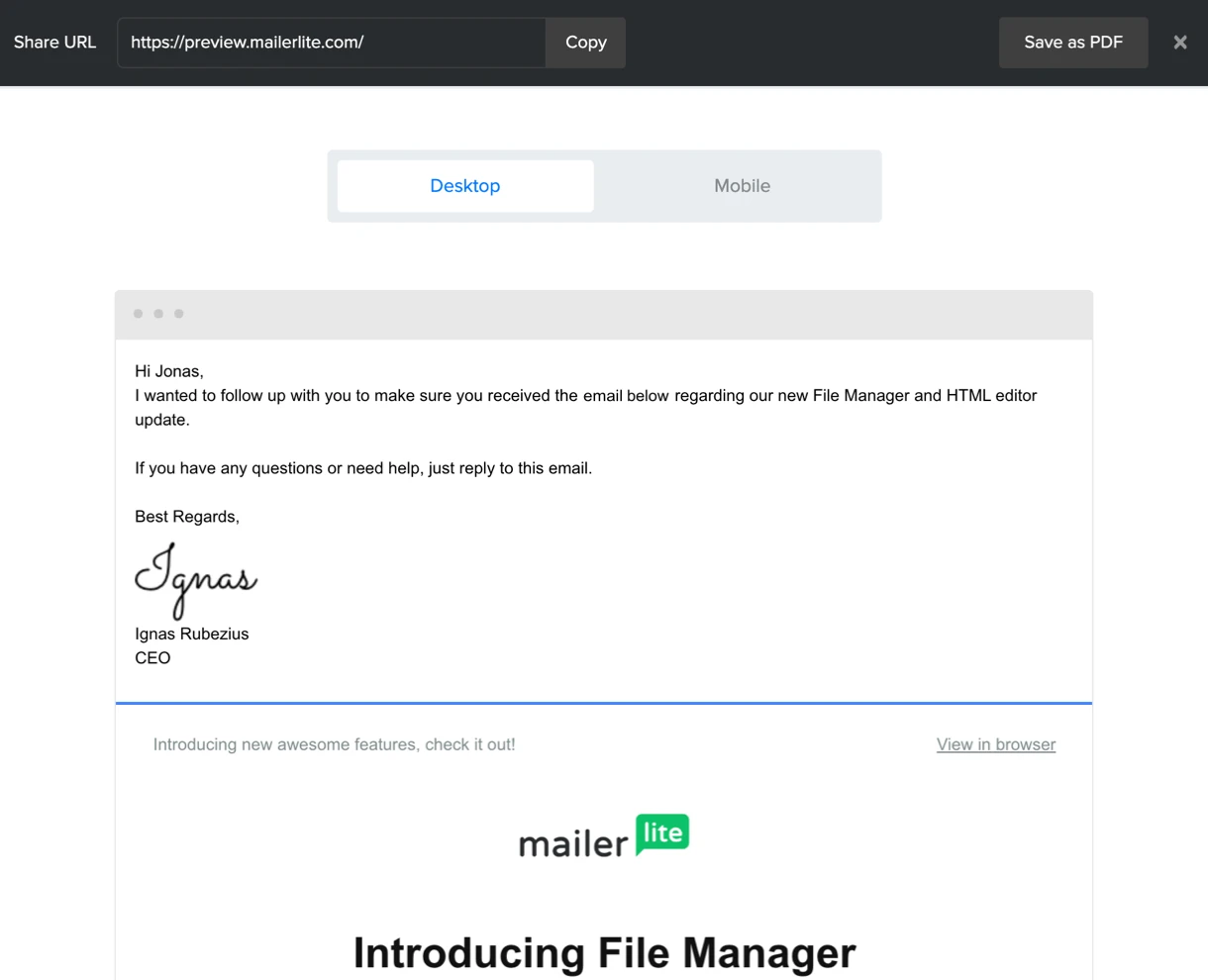Open the View in browser link
This screenshot has width=1208, height=980.
pos(995,744)
